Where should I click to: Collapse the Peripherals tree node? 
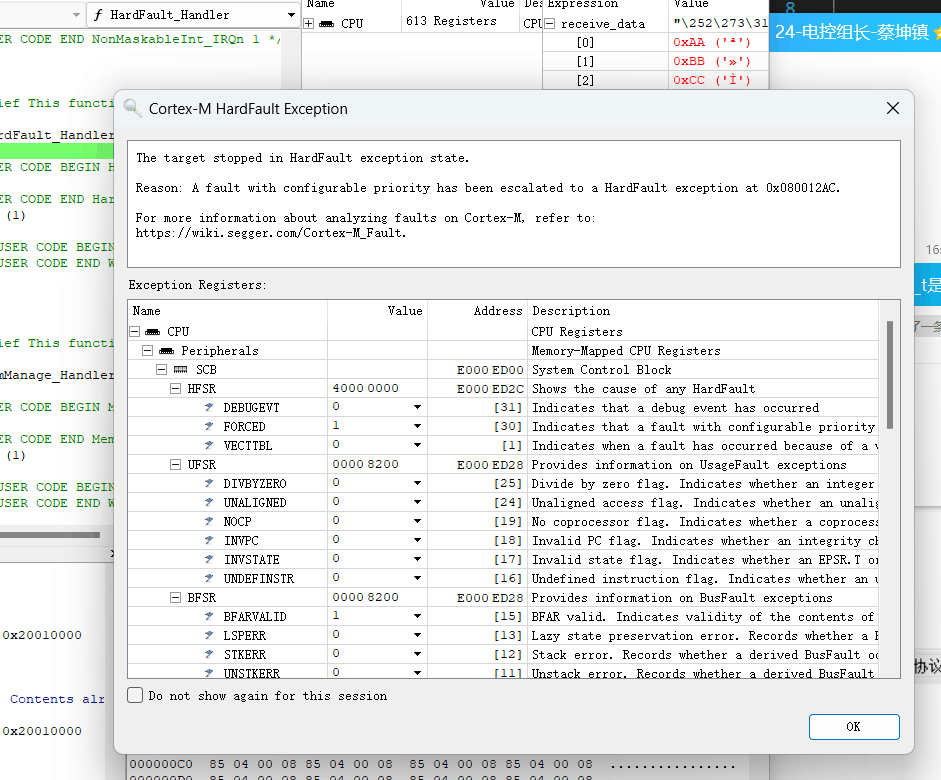(x=147, y=350)
